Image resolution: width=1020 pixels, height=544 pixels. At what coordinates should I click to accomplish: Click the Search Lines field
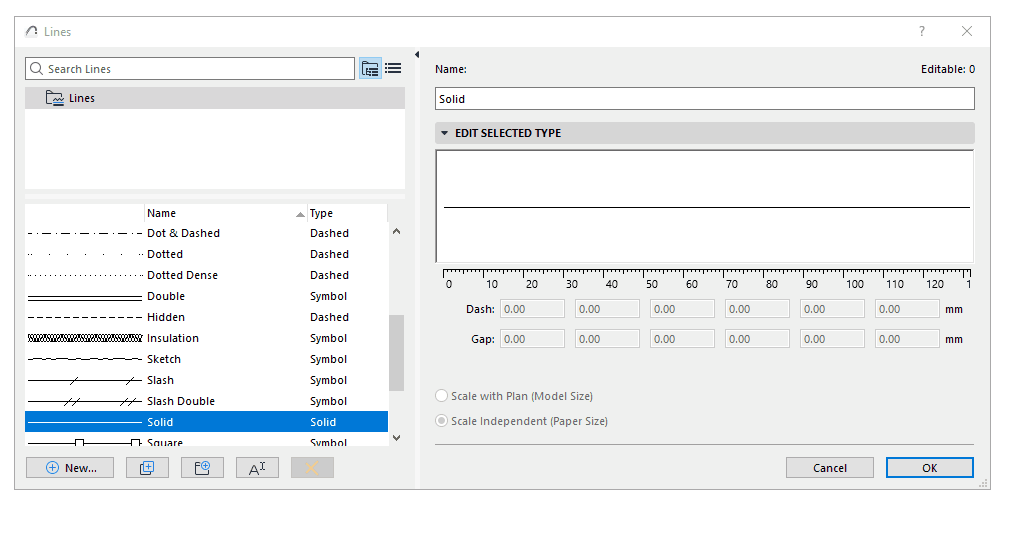190,68
